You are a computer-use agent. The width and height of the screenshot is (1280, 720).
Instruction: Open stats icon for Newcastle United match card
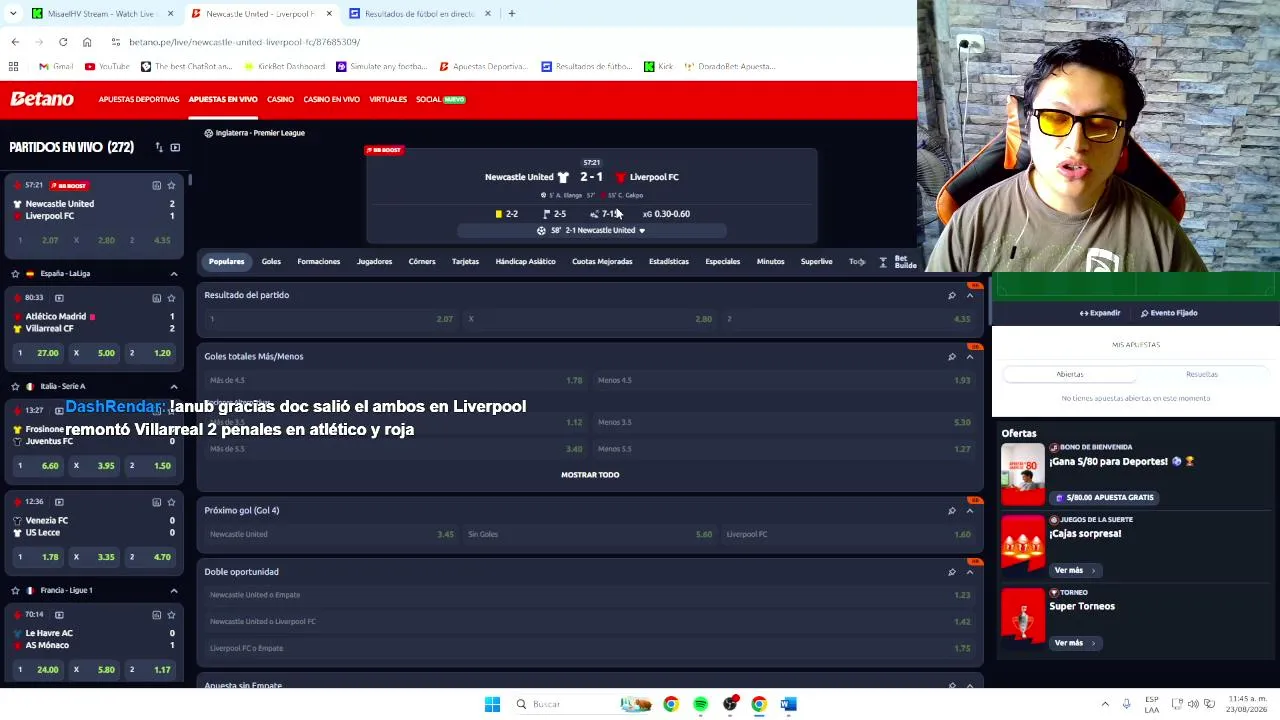tap(156, 185)
